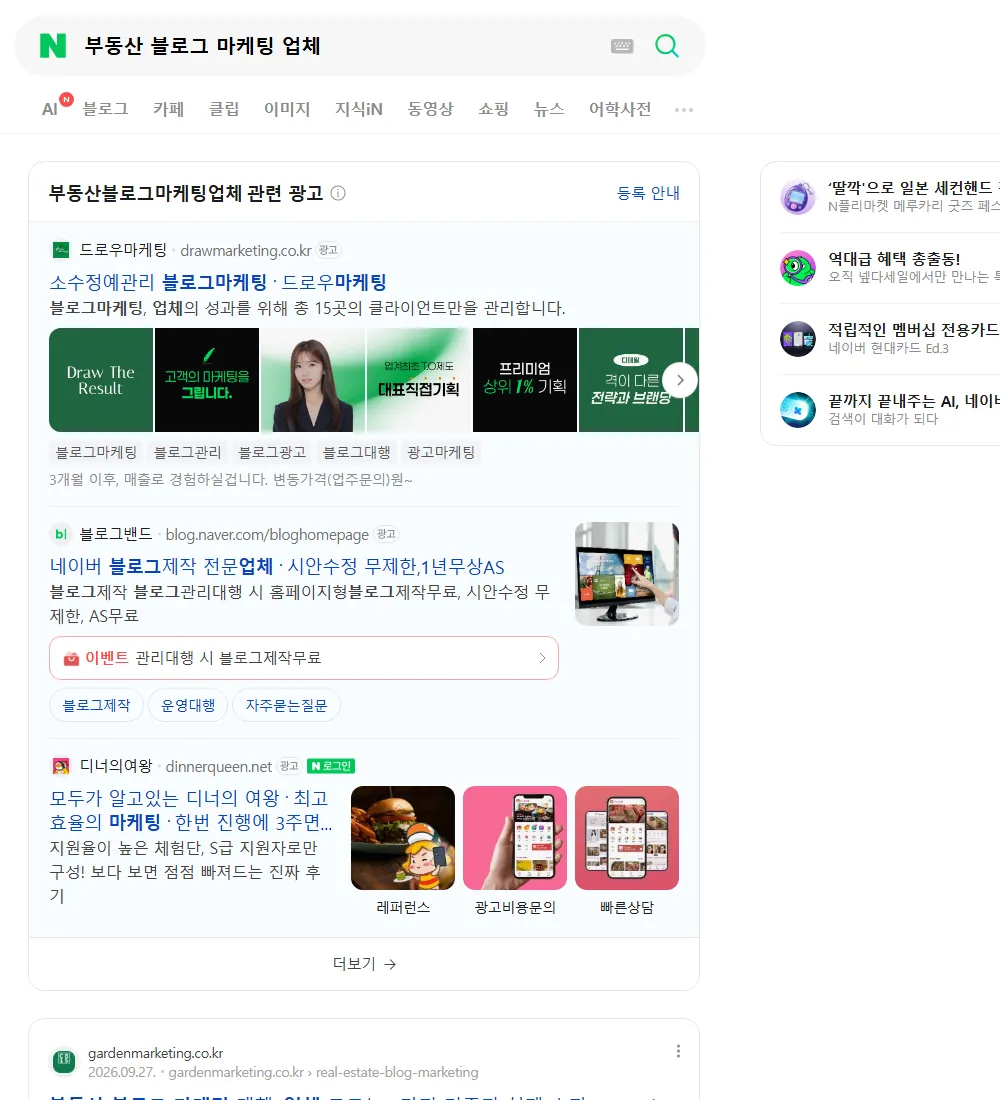Switch to the 블로그 tab
The height and width of the screenshot is (1100, 1000).
point(105,109)
